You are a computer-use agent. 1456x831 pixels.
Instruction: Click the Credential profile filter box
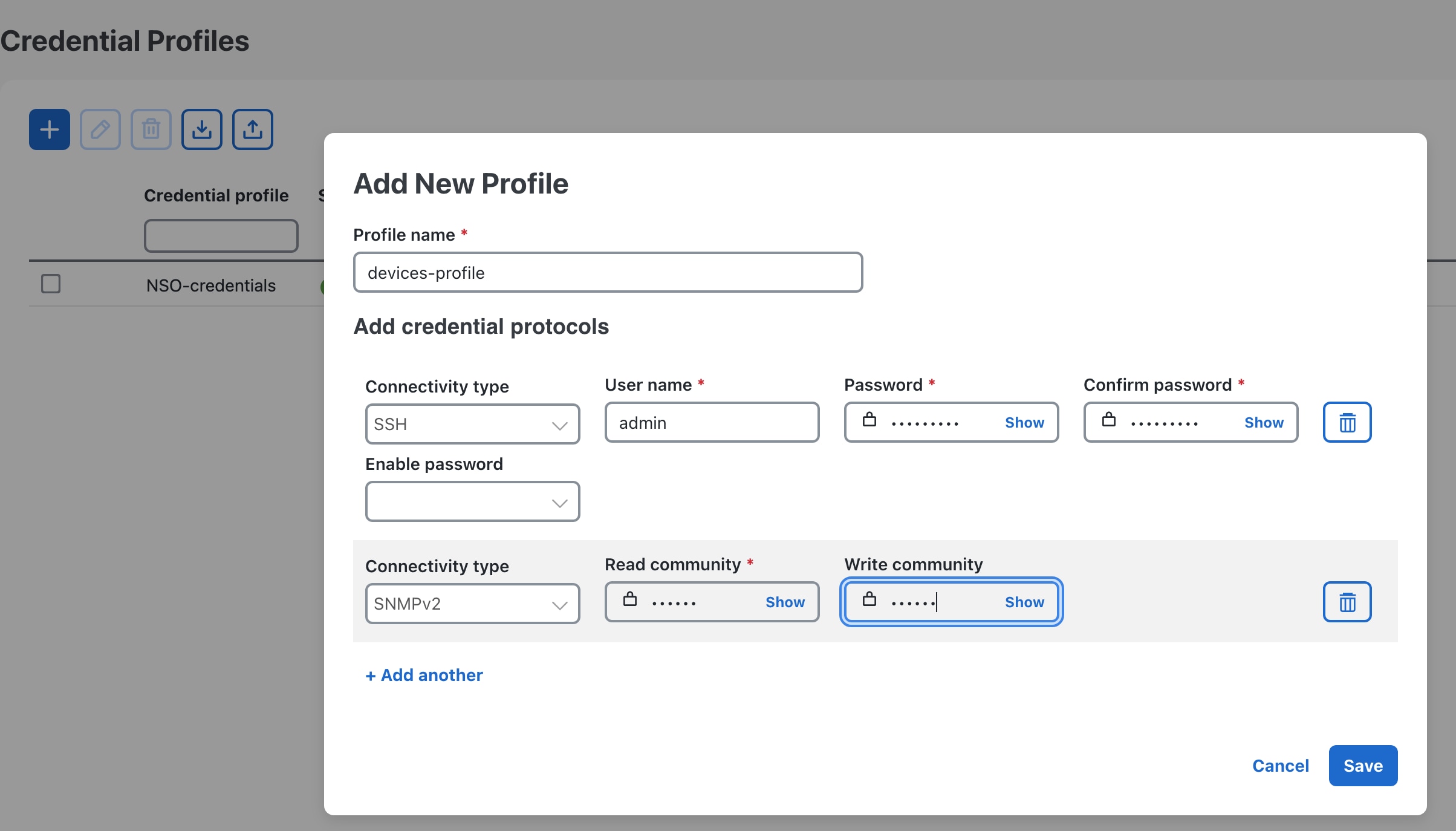click(x=221, y=235)
